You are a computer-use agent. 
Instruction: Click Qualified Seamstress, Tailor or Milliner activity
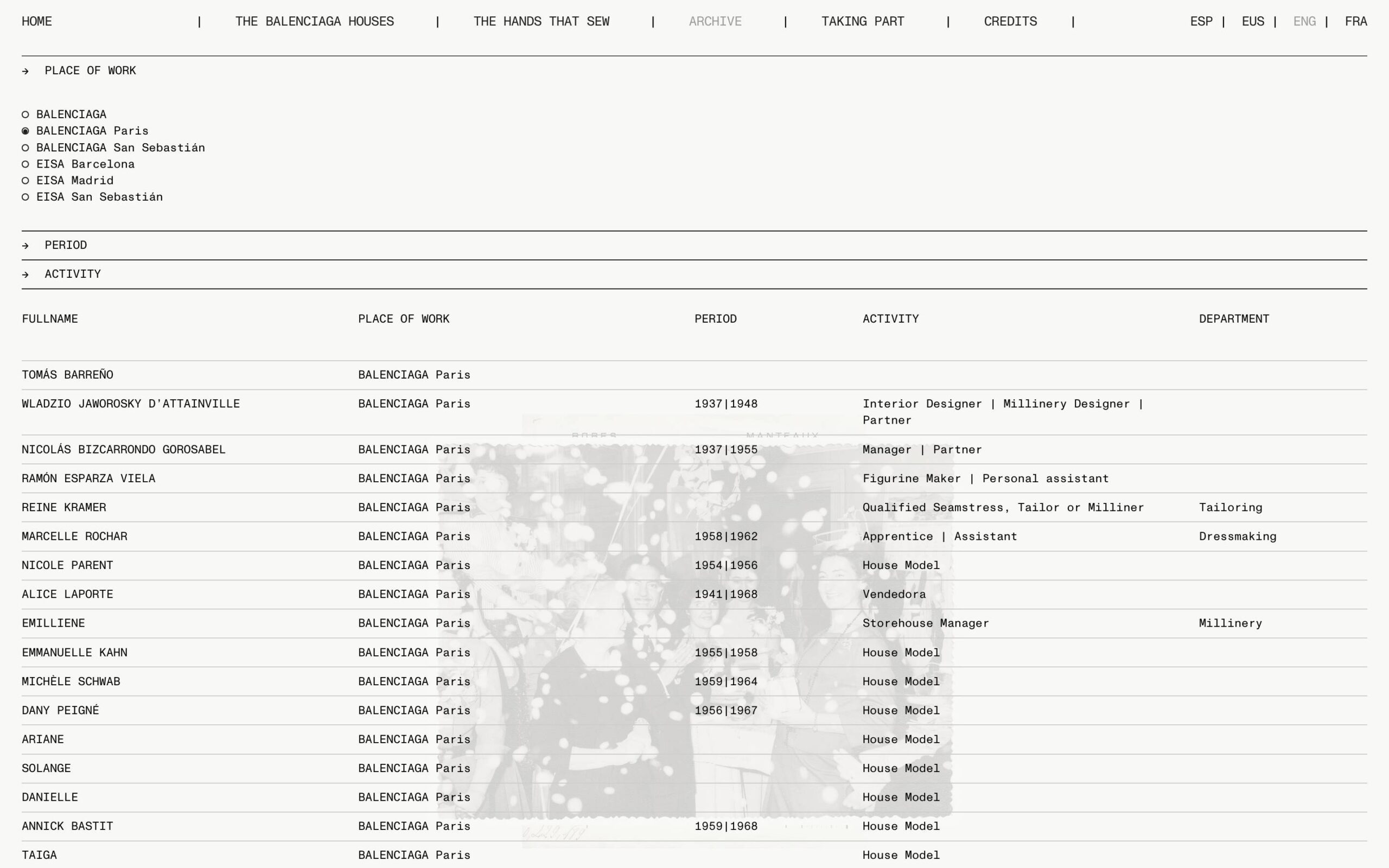click(1003, 508)
